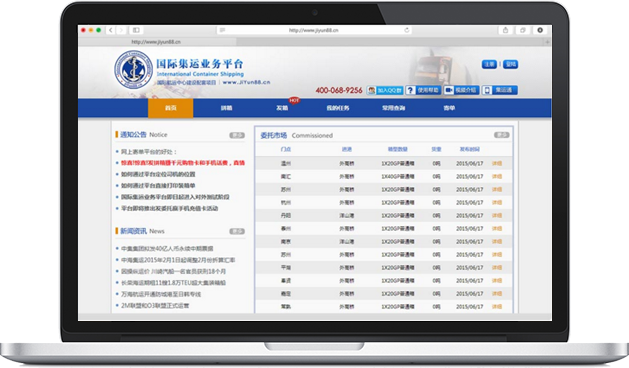Open news about 40亿 RMB perpetual notes

[167, 248]
